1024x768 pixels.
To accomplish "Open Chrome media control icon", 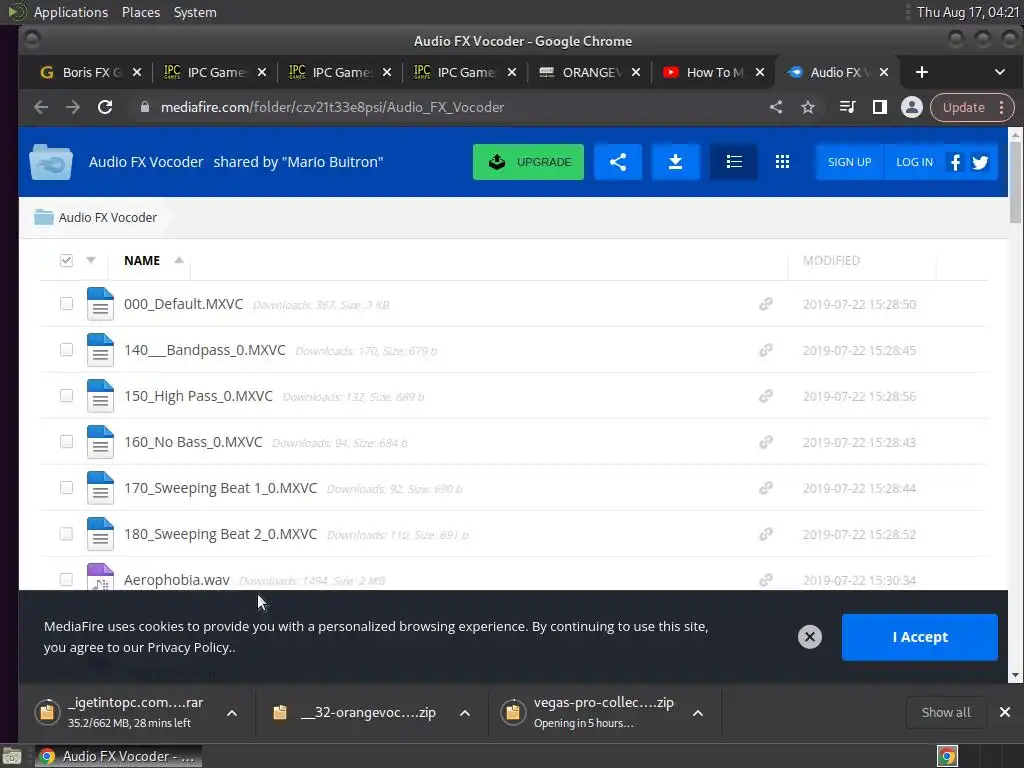I will point(847,107).
